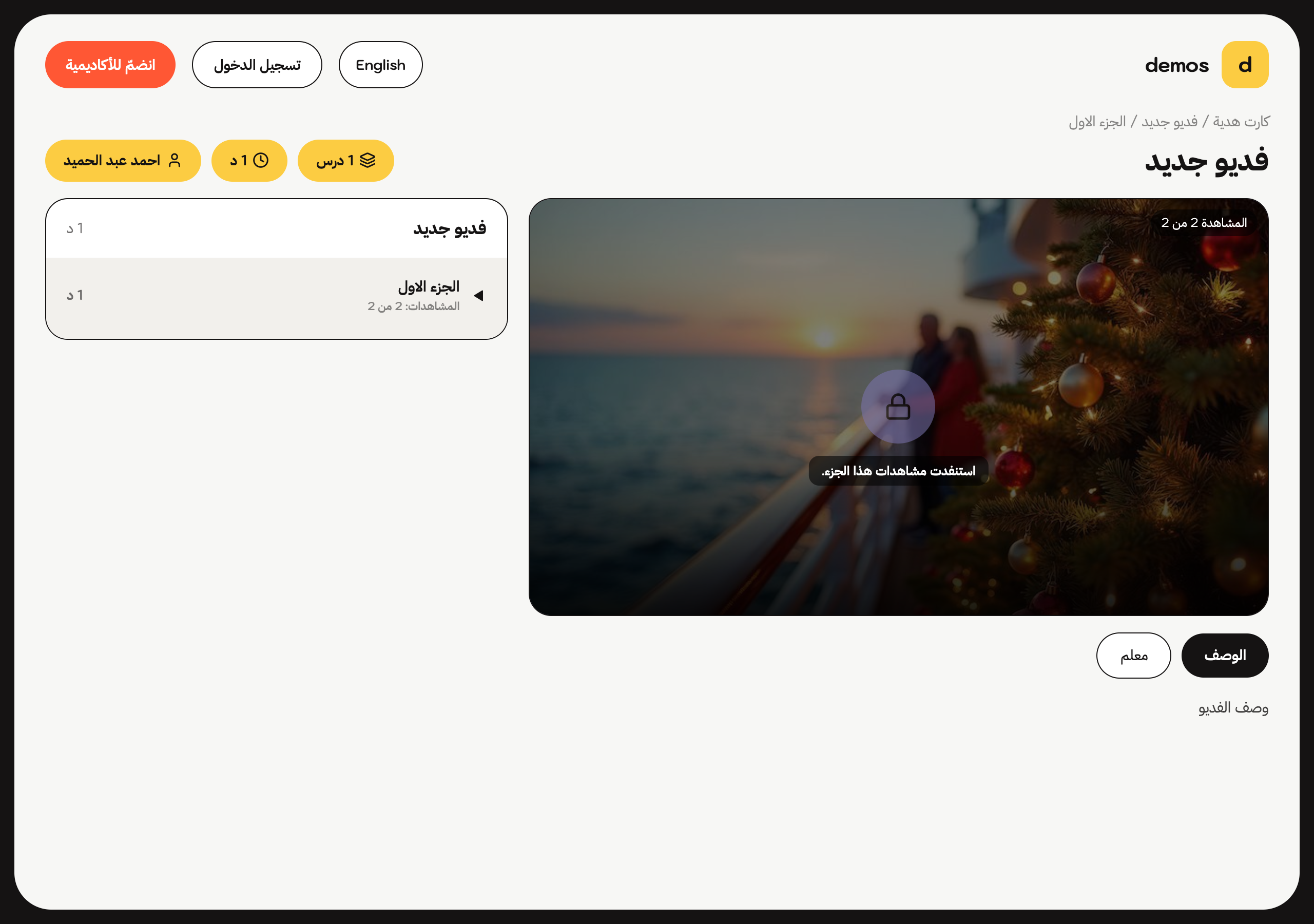Select the الوصف description tab
The height and width of the screenshot is (924, 1314).
tap(1225, 656)
